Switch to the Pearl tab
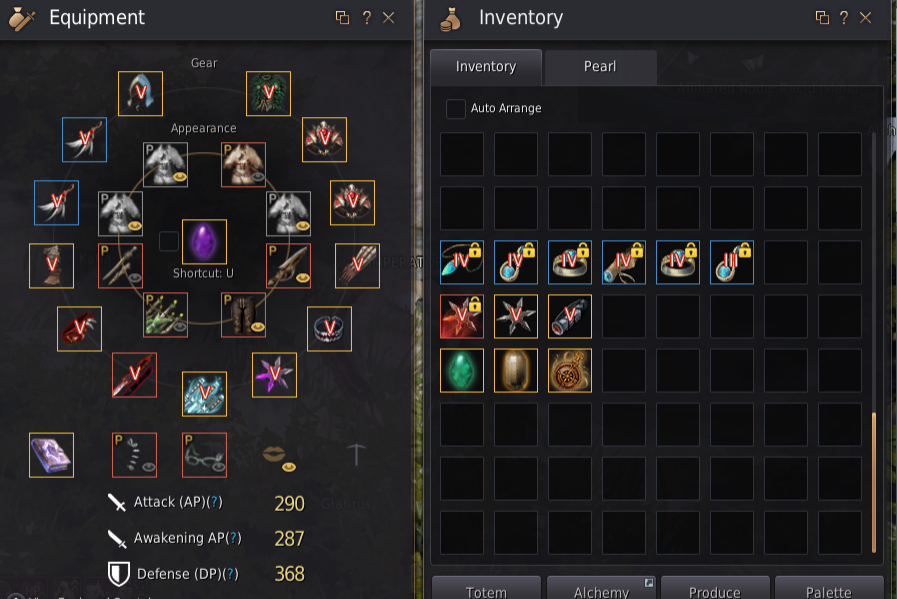 tap(600, 67)
